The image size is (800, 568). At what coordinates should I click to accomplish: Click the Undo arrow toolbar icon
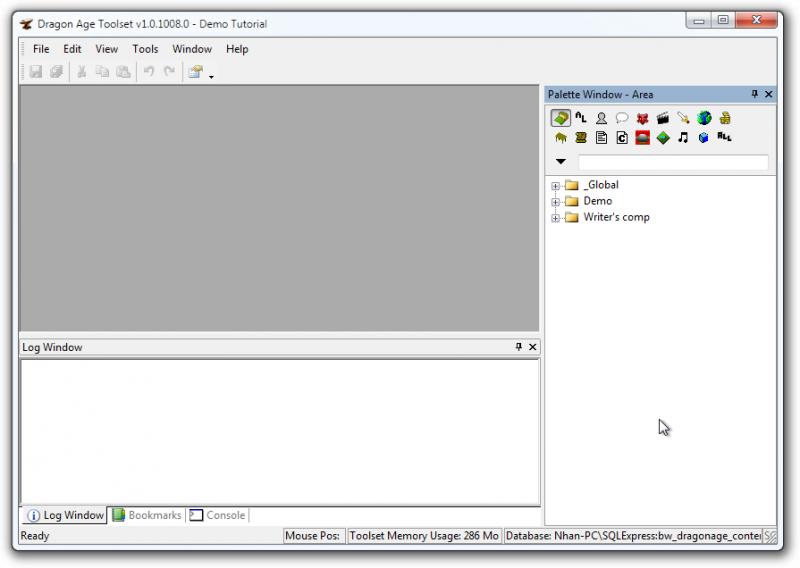tap(149, 71)
